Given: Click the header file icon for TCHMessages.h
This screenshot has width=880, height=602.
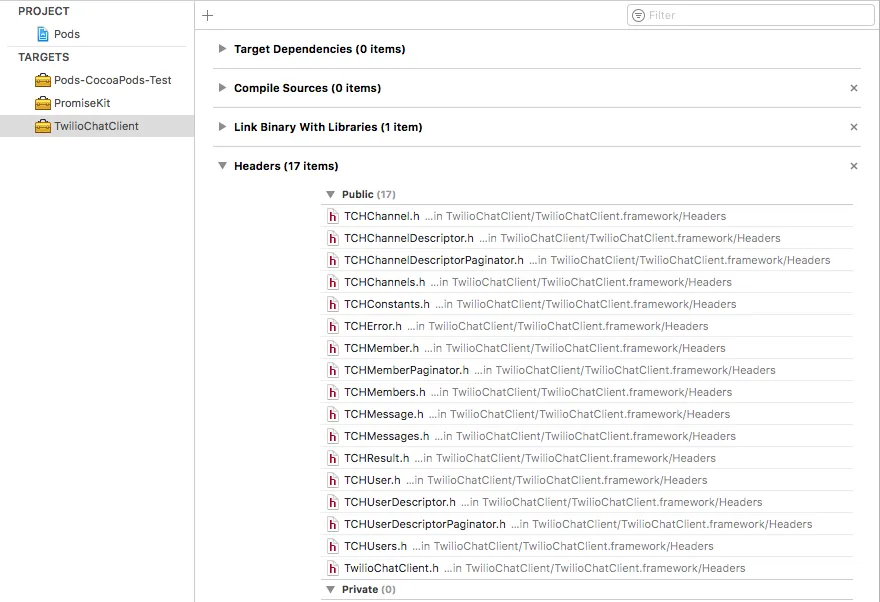Looking at the screenshot, I should tap(333, 436).
